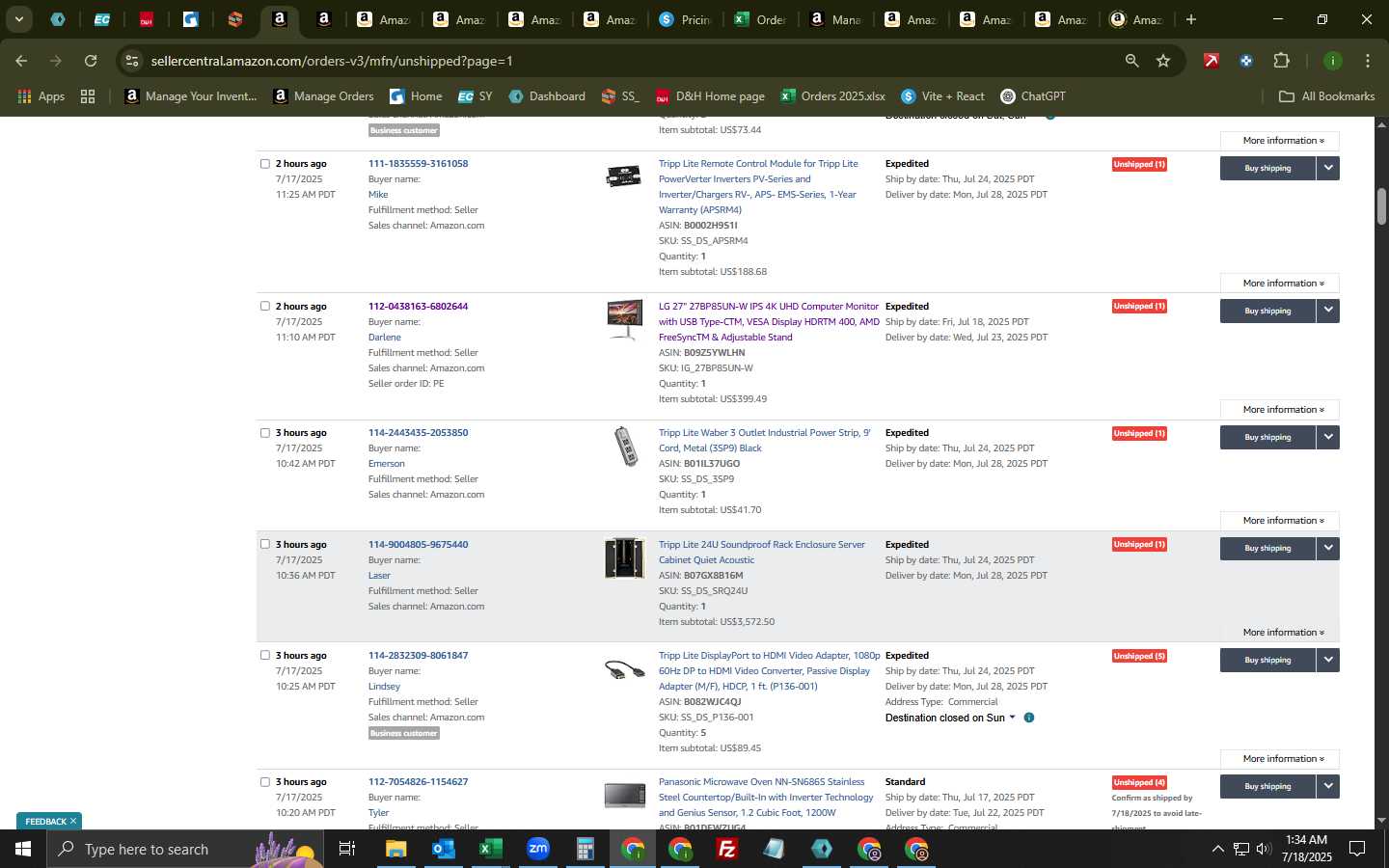This screenshot has width=1389, height=868.
Task: Open the Chrome extensions puzzle icon
Action: 1281,61
